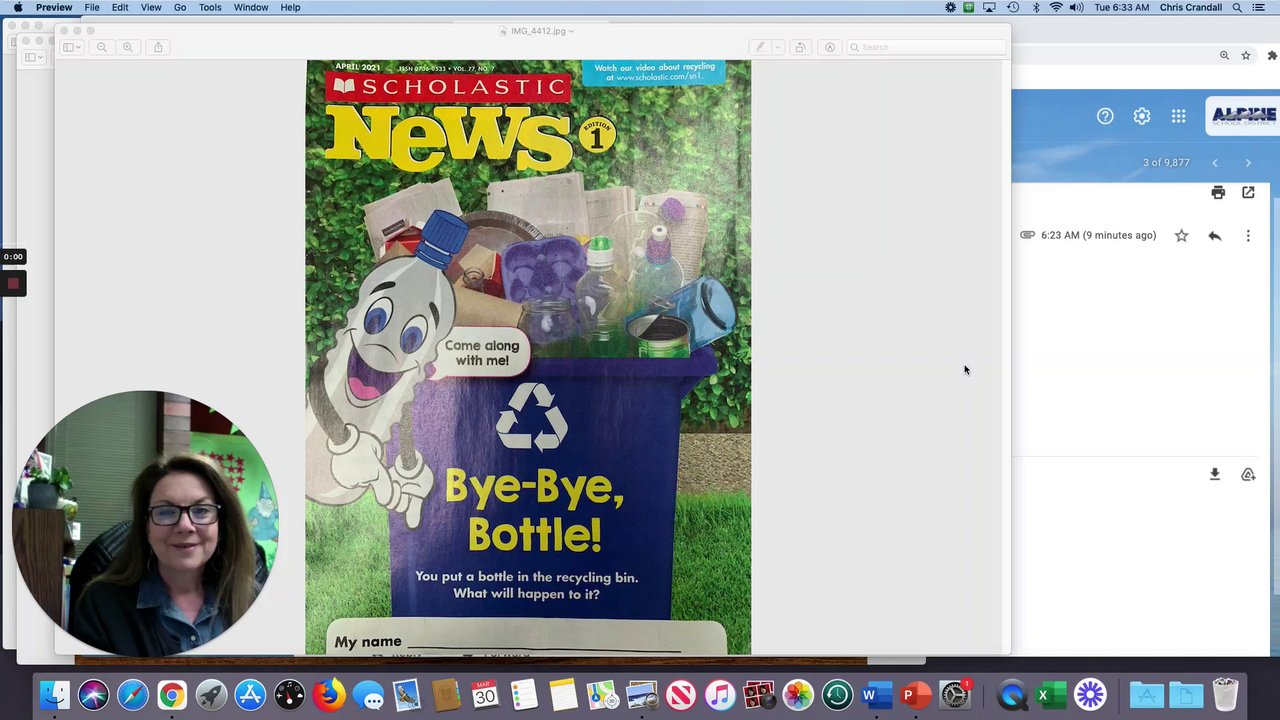The image size is (1280, 720).
Task: Open Chrome's extensions puzzle icon
Action: (x=1272, y=56)
